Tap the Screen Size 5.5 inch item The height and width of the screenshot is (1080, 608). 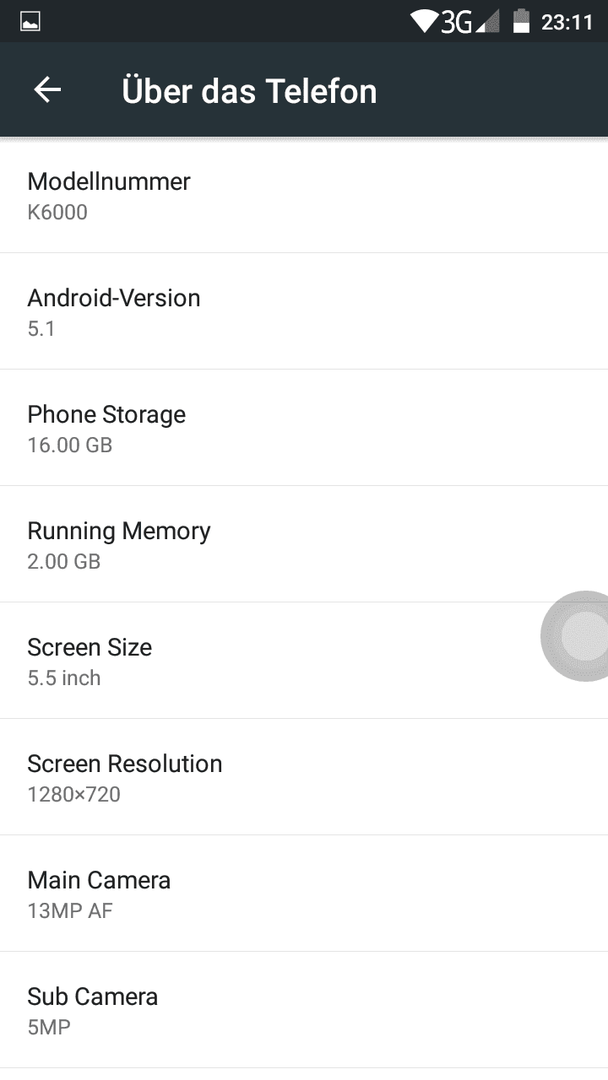[304, 661]
